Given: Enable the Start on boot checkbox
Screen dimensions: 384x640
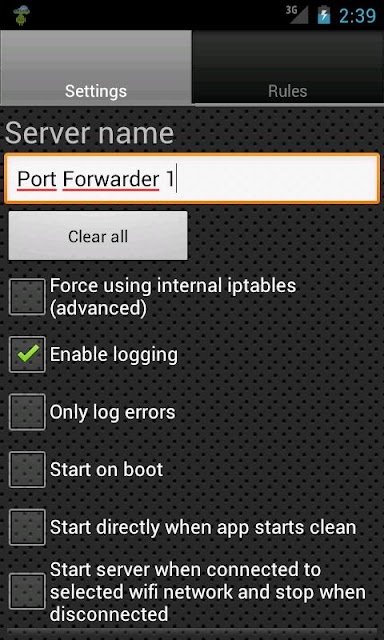Looking at the screenshot, I should (x=27, y=469).
